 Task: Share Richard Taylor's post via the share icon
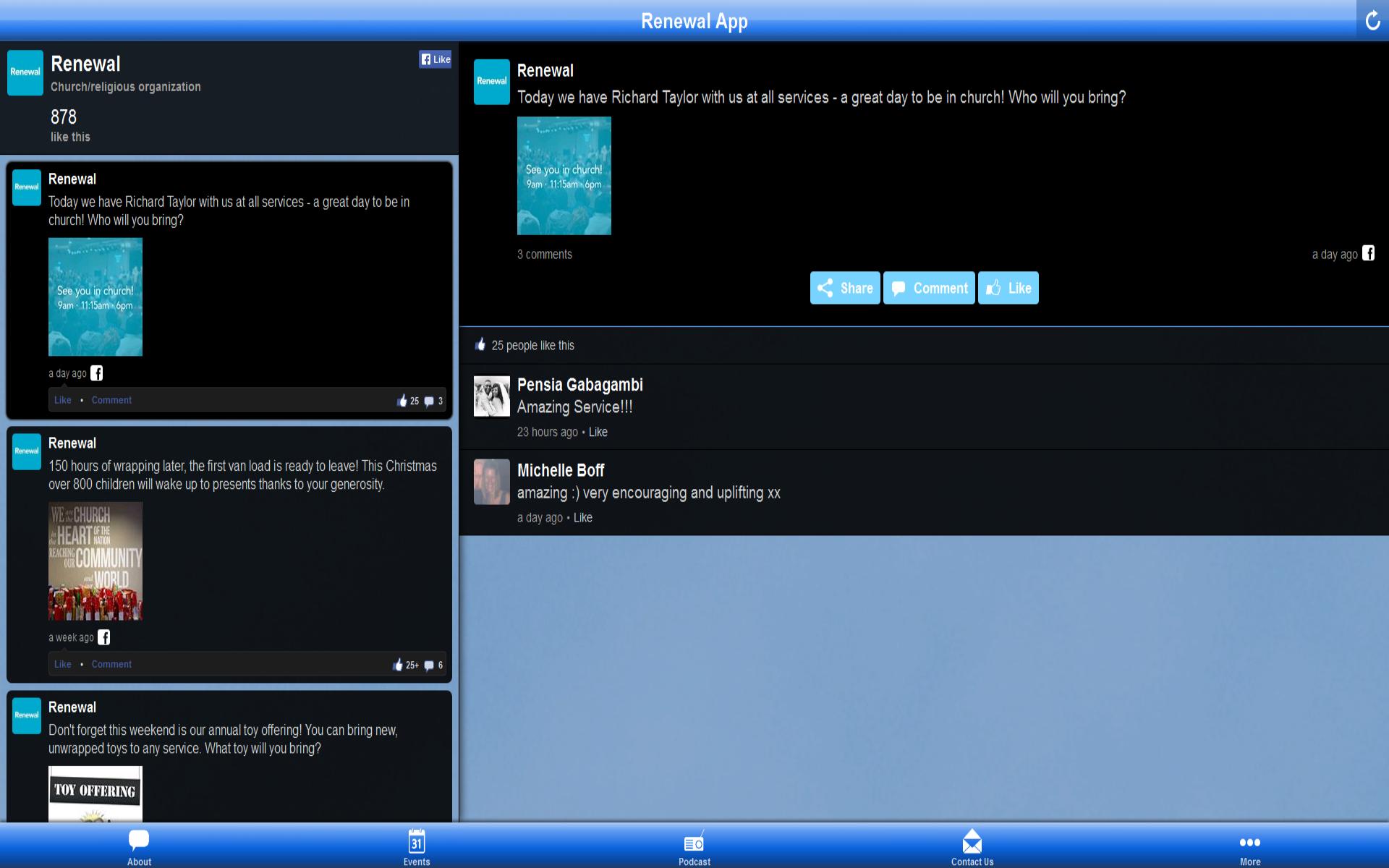pos(844,287)
